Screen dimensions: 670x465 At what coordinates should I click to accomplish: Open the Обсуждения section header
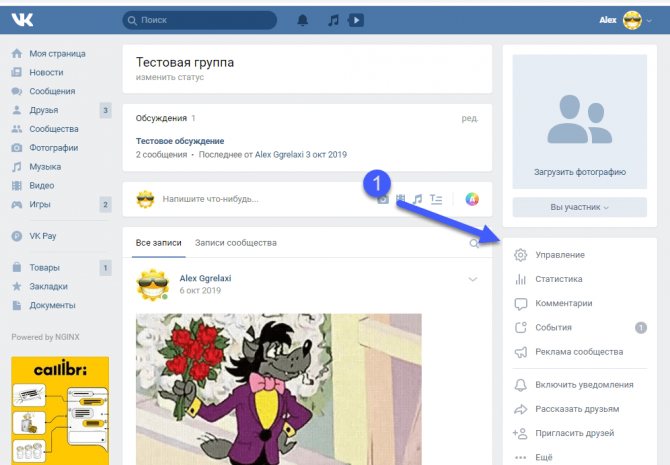(161, 118)
